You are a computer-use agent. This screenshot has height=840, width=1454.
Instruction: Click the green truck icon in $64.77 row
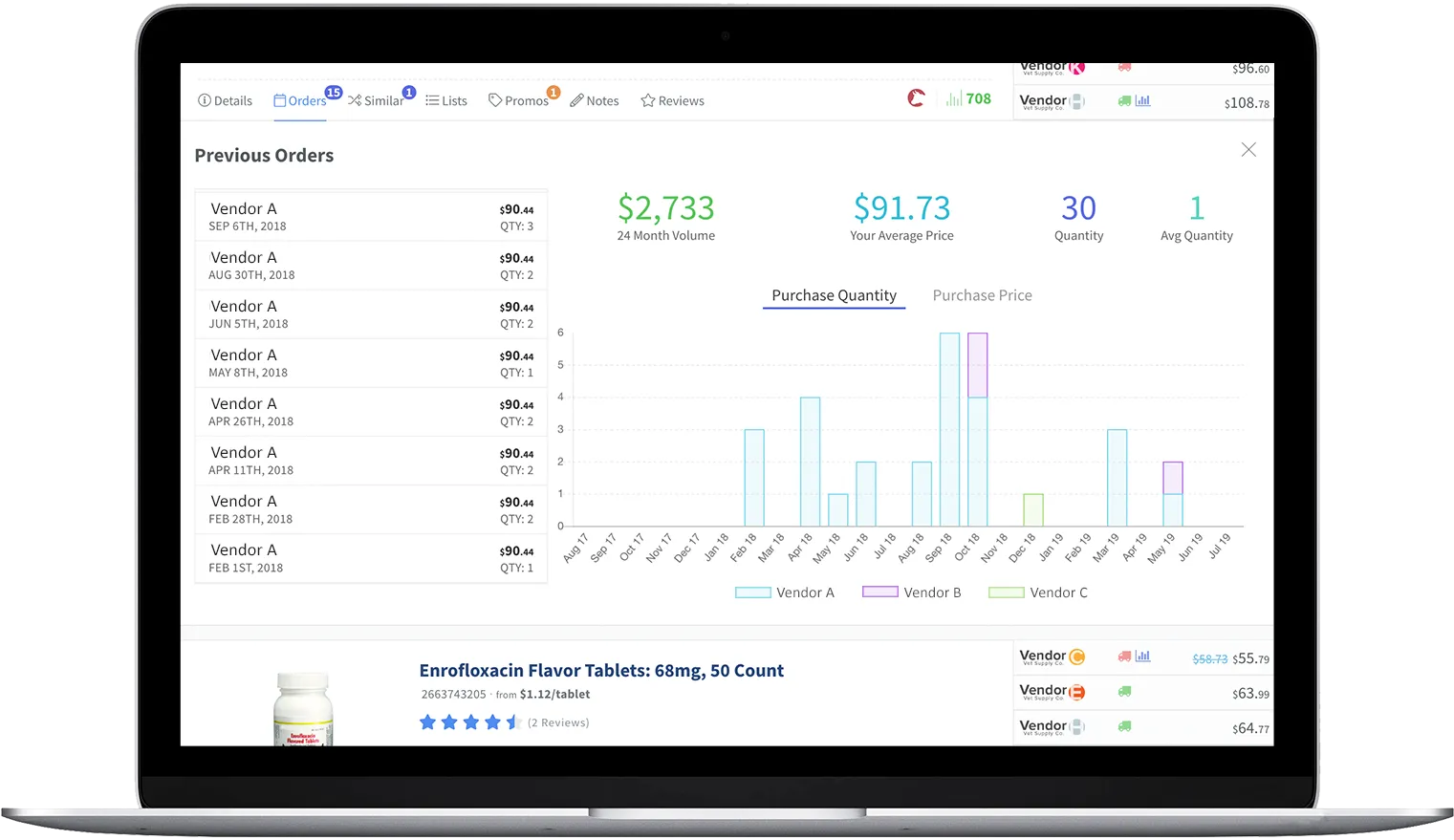pos(1124,727)
